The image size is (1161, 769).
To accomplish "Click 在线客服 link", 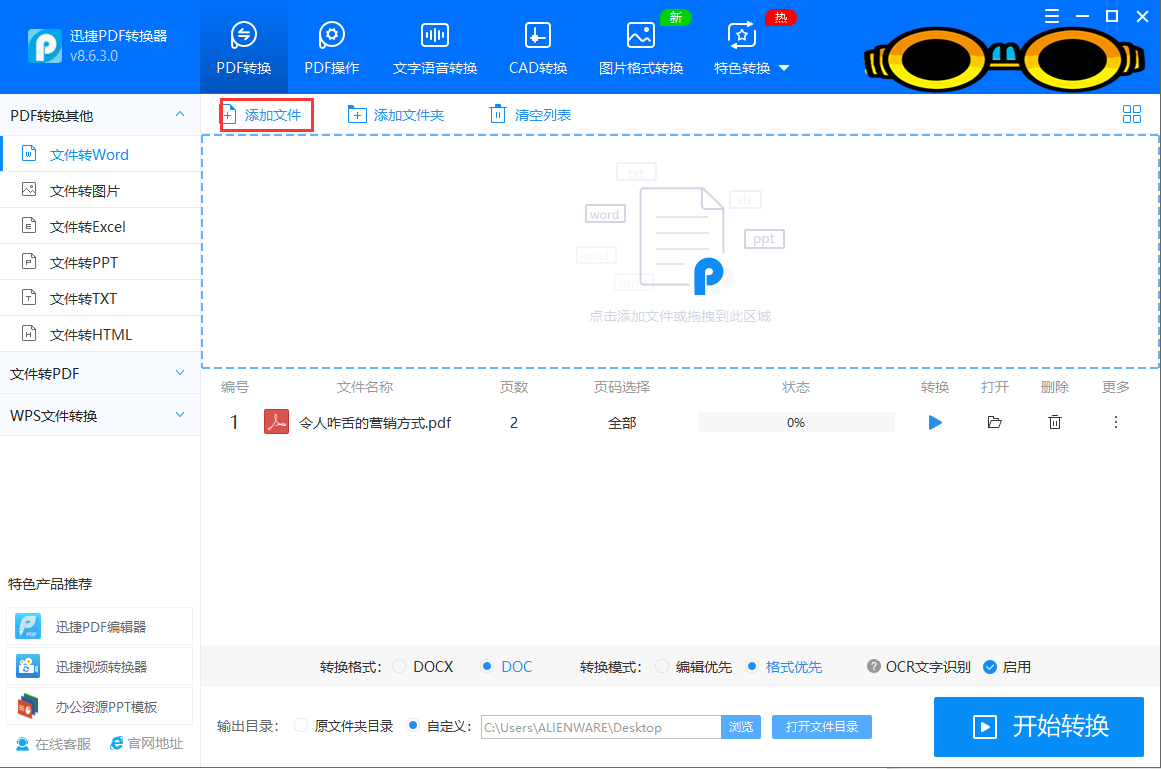I will (53, 743).
